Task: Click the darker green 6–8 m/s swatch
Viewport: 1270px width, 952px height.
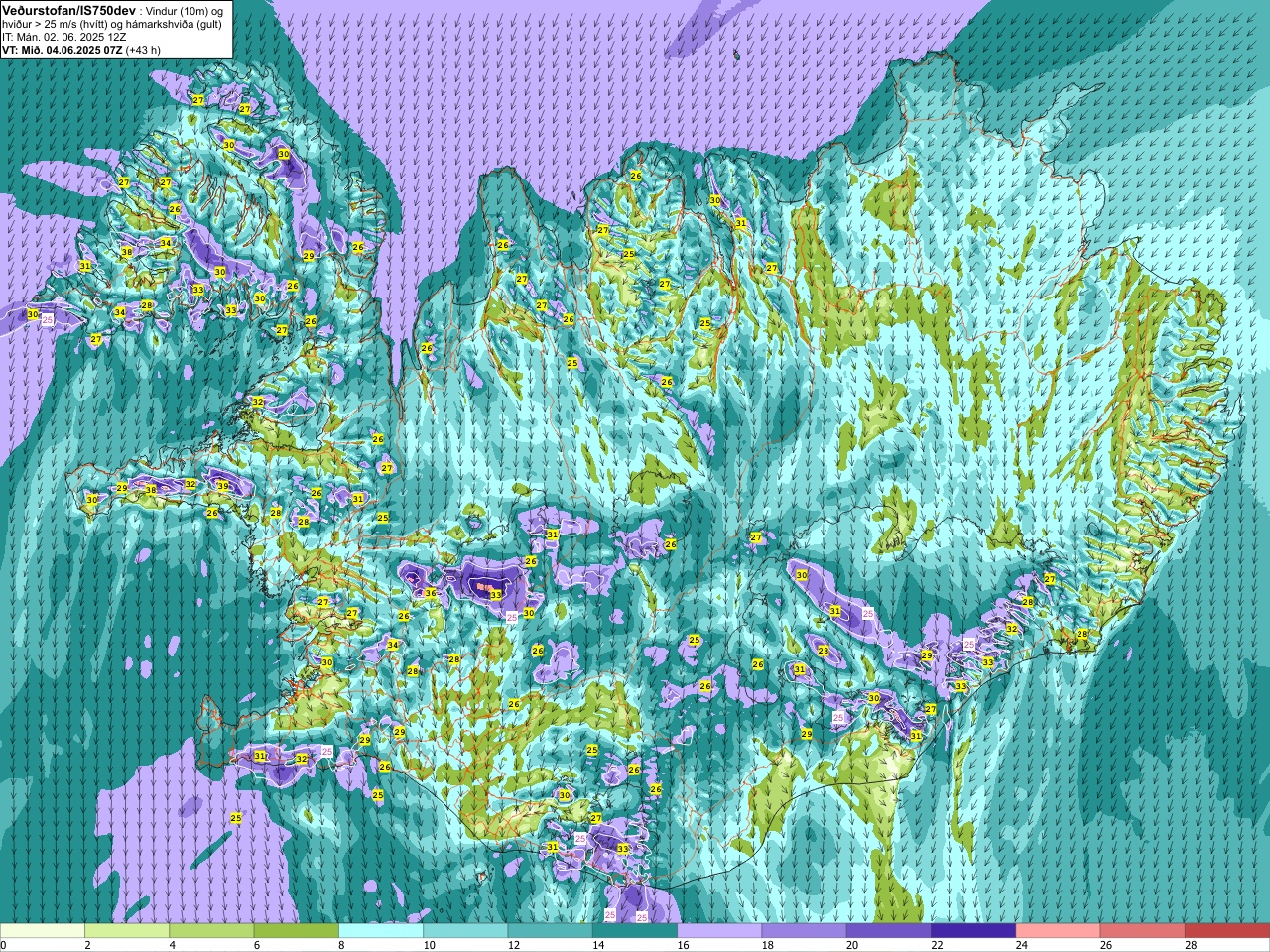Action: [297, 931]
